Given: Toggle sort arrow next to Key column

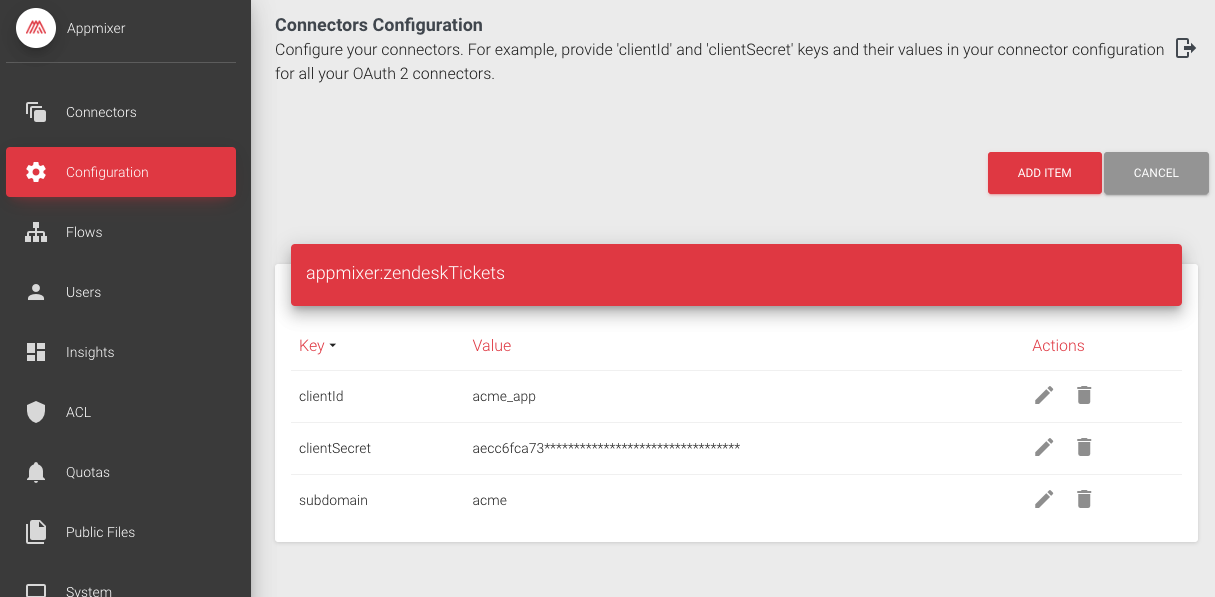Looking at the screenshot, I should click(x=333, y=346).
